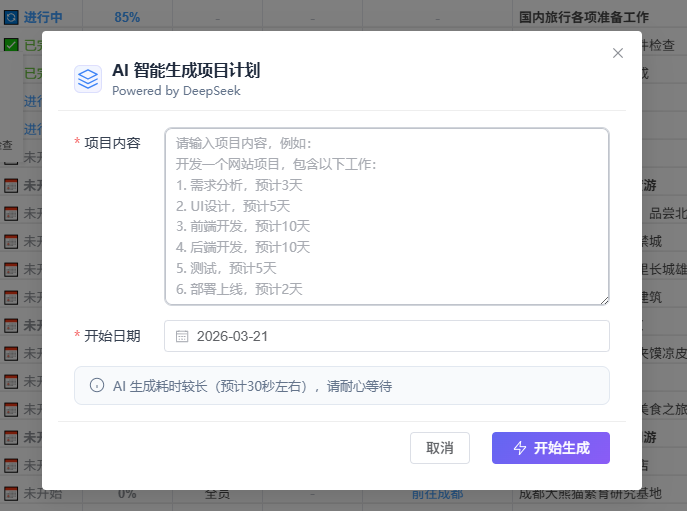Image resolution: width=687 pixels, height=511 pixels.
Task: Click the 进行中 status label in first row
Action: point(44,17)
